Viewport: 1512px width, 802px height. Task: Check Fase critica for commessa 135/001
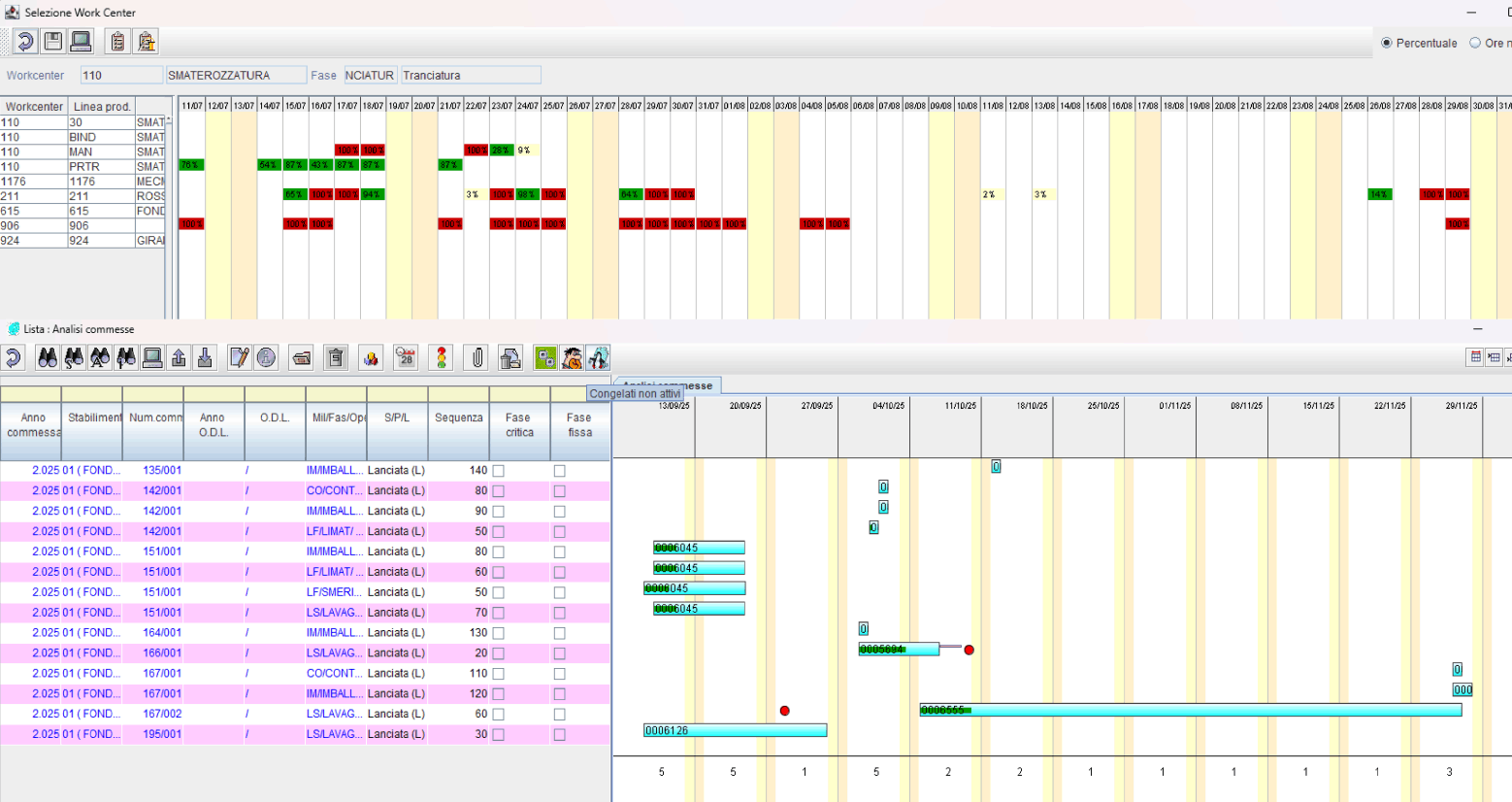point(498,471)
